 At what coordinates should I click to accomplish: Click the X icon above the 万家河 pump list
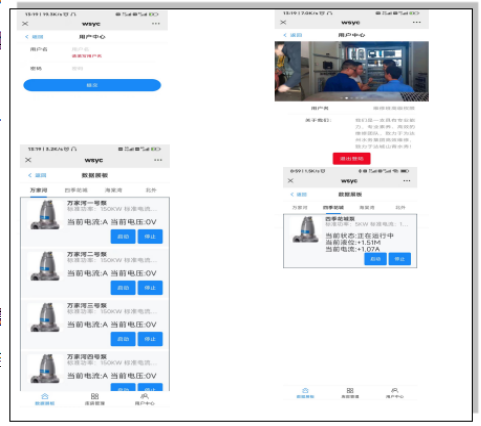pyautogui.click(x=28, y=160)
